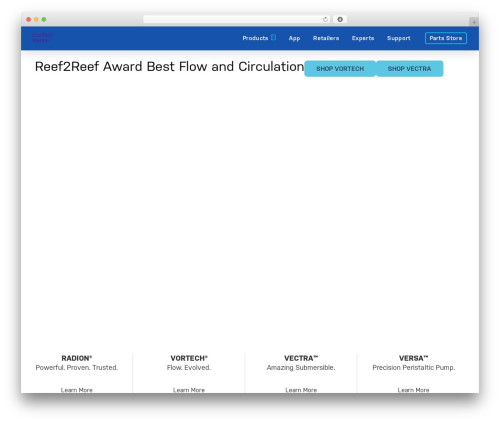Click the Shop Vectra button
Screen dimensions: 500x423
pos(410,69)
